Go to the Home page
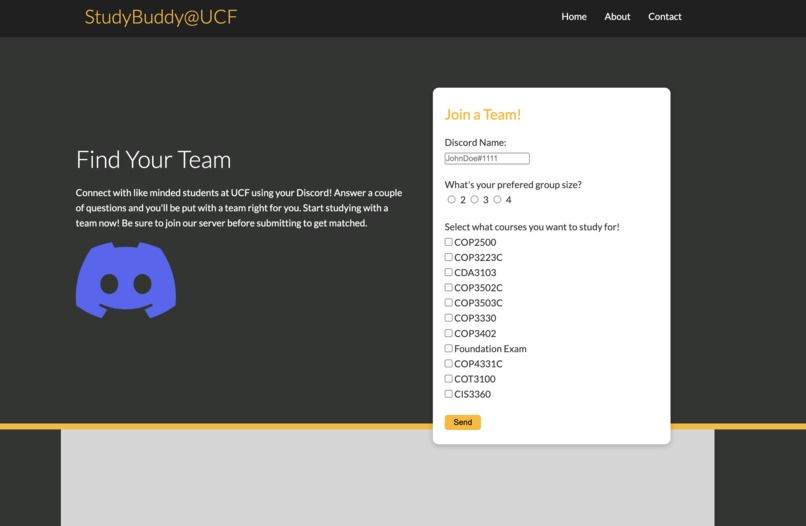Image resolution: width=806 pixels, height=526 pixels. pyautogui.click(x=574, y=16)
